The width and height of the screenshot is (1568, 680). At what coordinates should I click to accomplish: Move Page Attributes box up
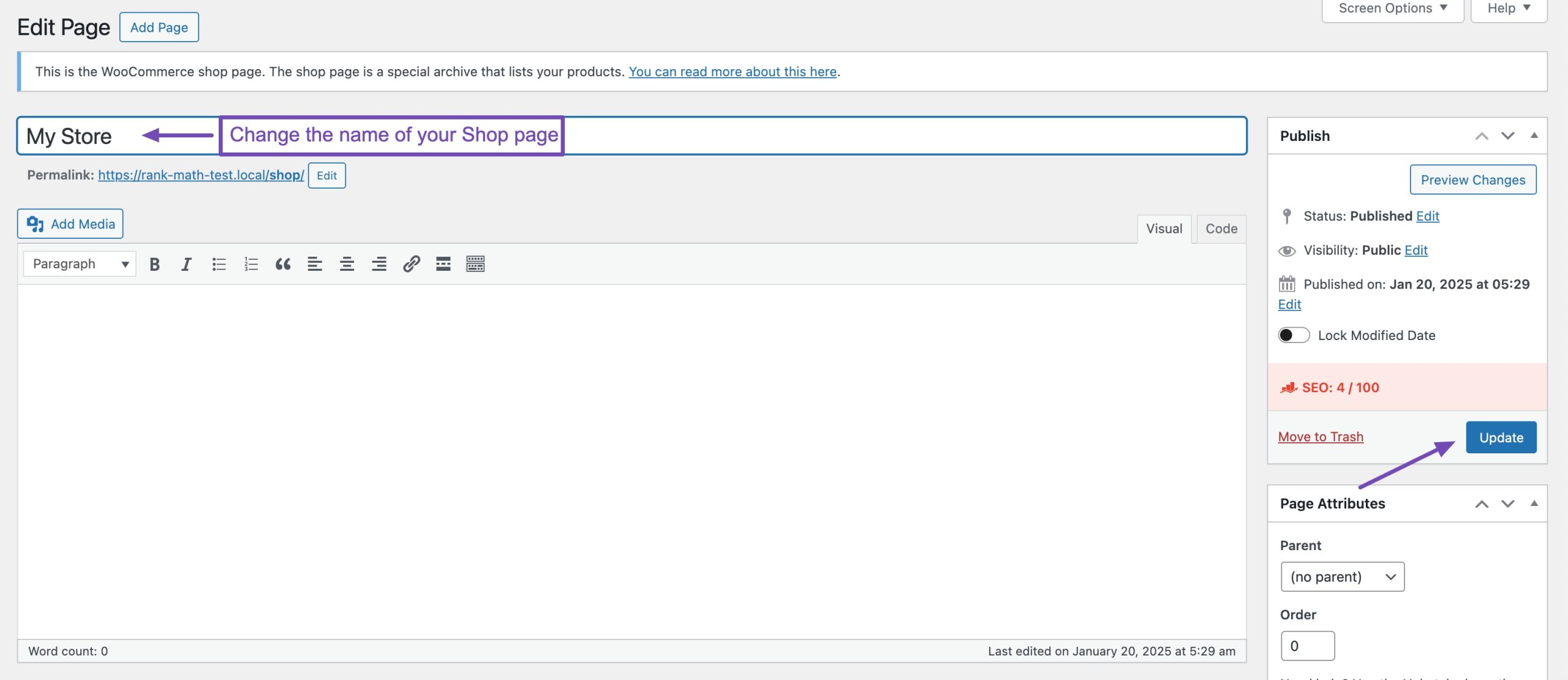tap(1481, 504)
